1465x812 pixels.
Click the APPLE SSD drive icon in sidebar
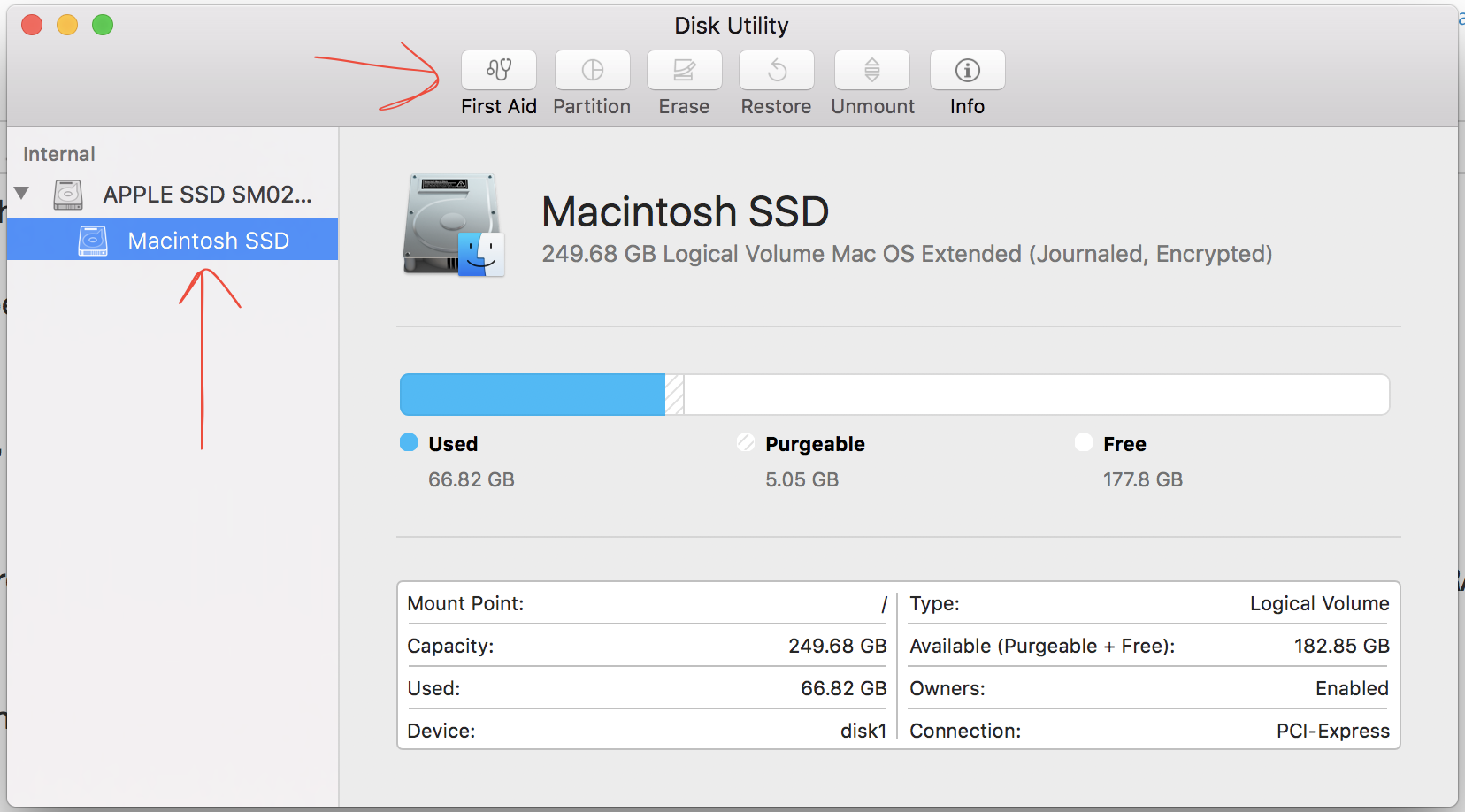click(68, 195)
